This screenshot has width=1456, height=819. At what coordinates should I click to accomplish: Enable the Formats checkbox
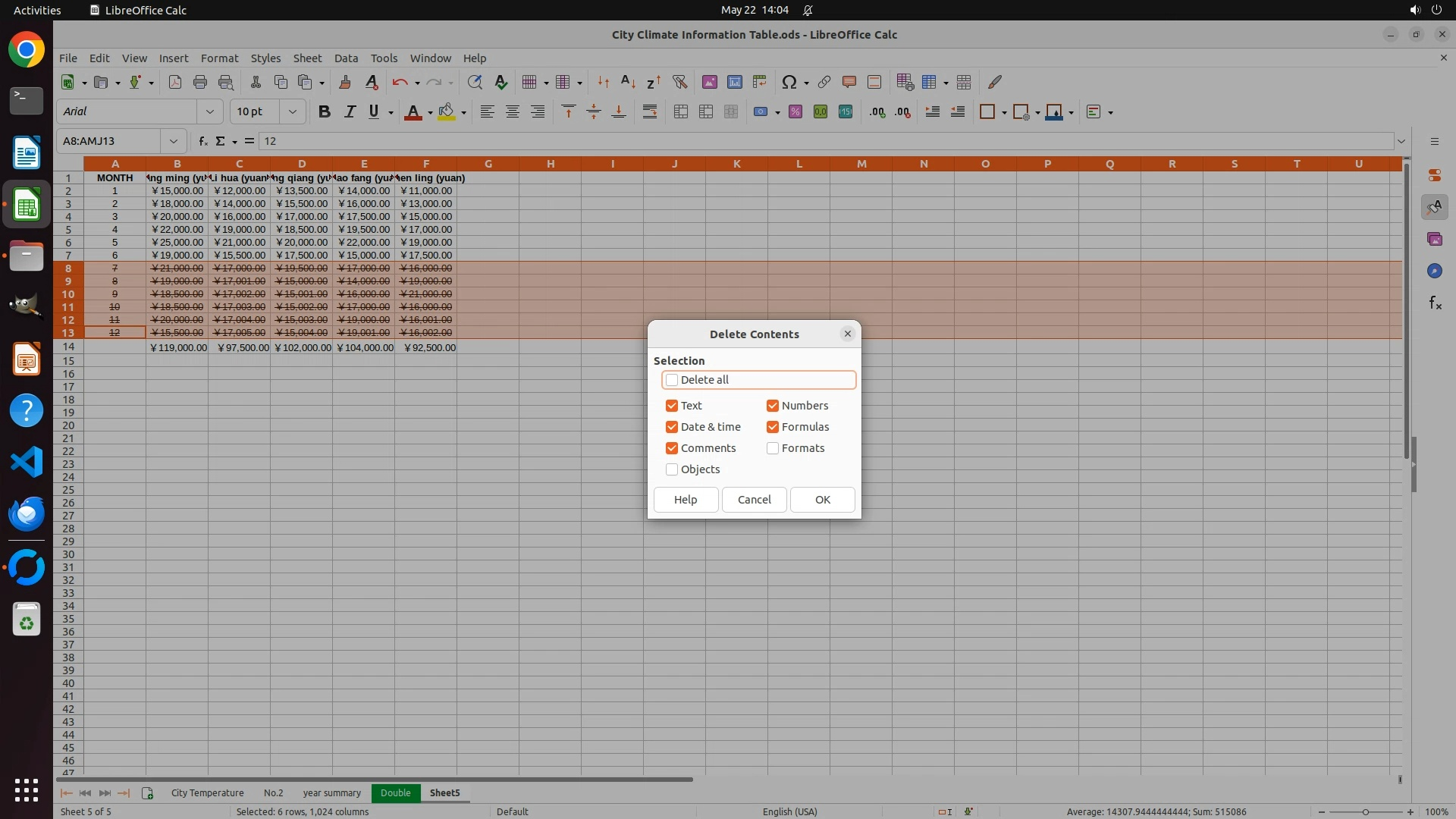(773, 448)
